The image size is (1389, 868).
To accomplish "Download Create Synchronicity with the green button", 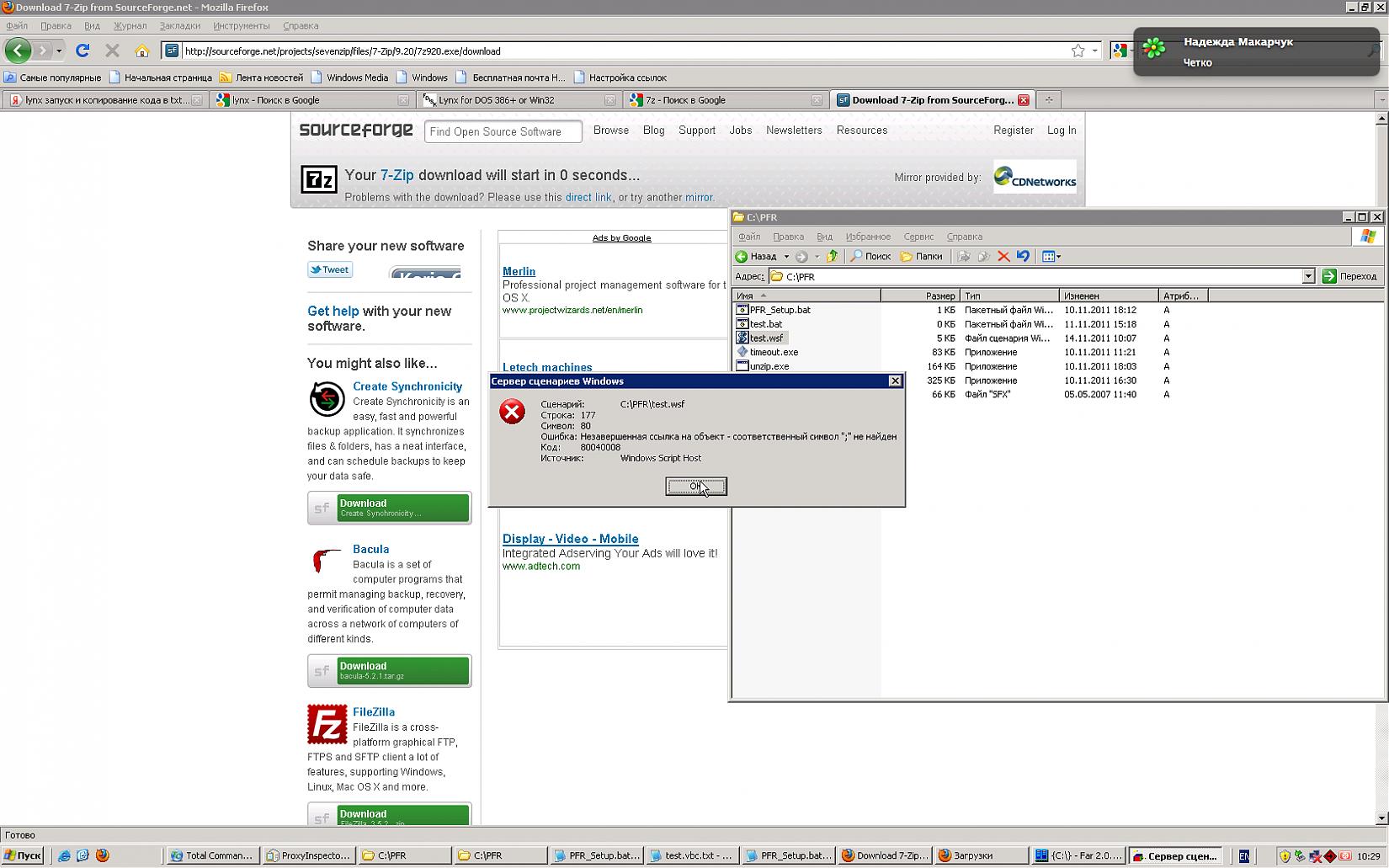I will click(x=389, y=508).
